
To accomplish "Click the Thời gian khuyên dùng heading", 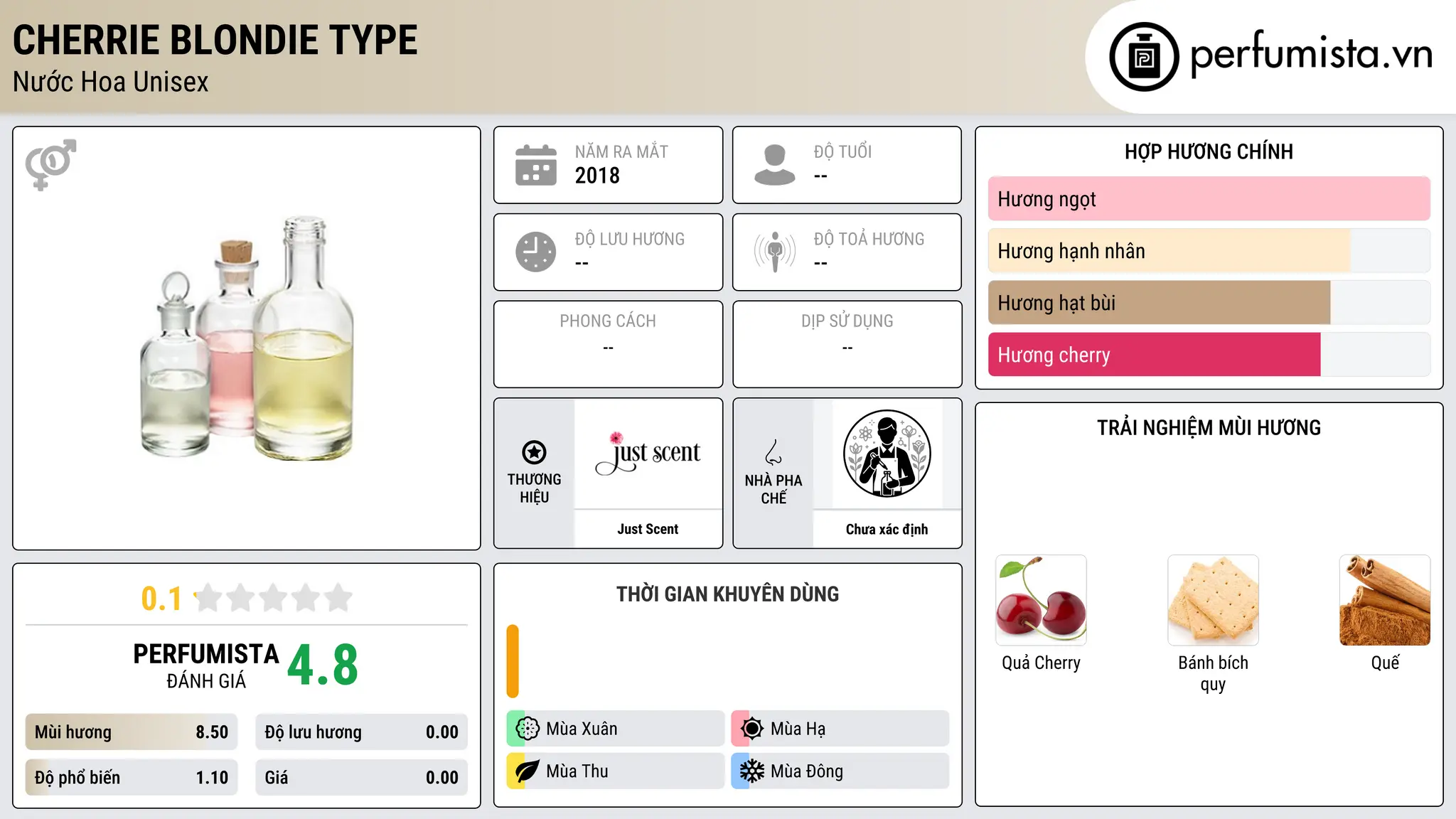I will pyautogui.click(x=727, y=594).
